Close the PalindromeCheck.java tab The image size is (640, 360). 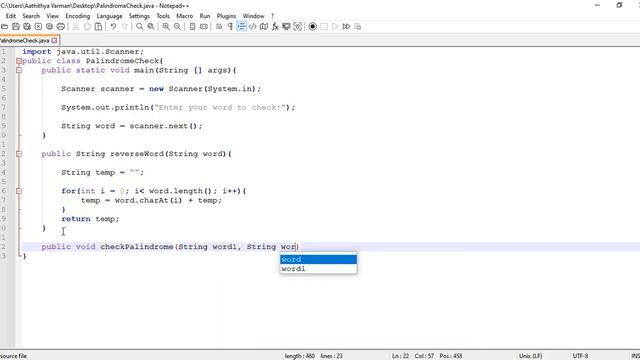coord(54,40)
